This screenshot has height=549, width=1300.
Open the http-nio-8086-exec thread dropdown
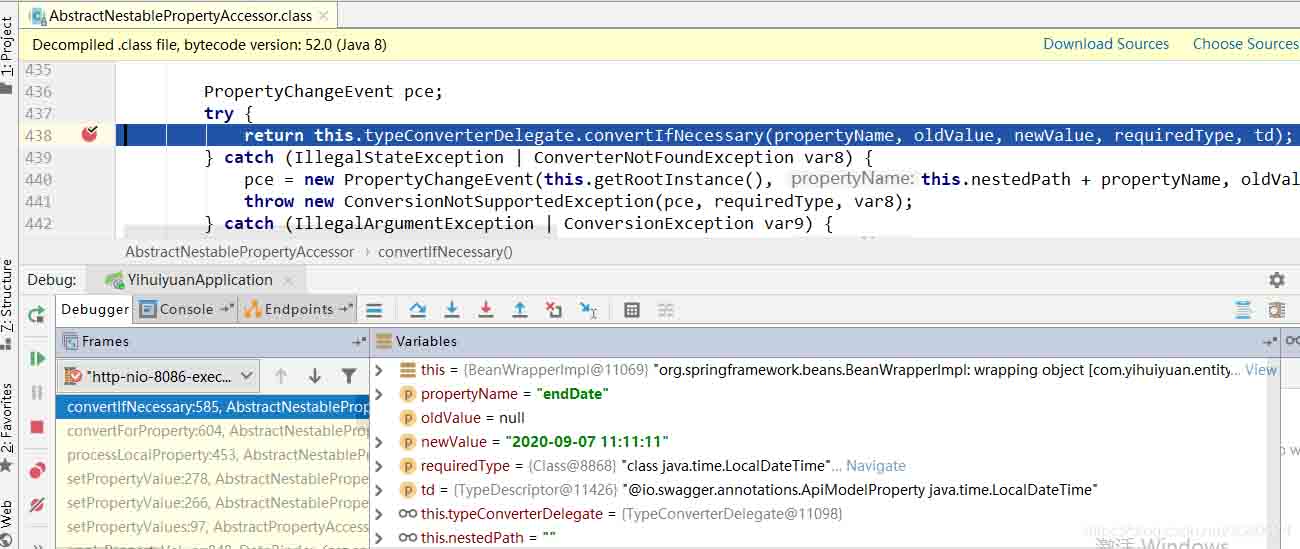point(159,376)
